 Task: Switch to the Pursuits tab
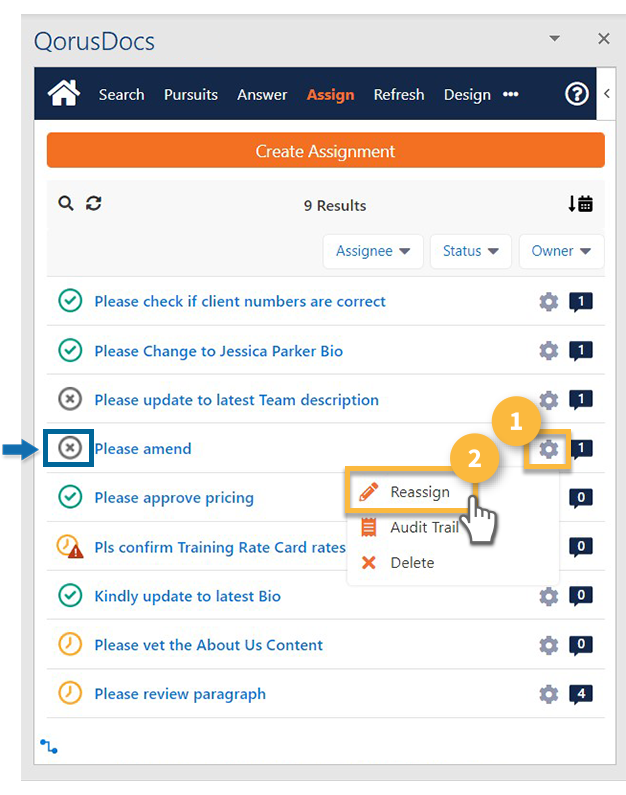[x=191, y=95]
